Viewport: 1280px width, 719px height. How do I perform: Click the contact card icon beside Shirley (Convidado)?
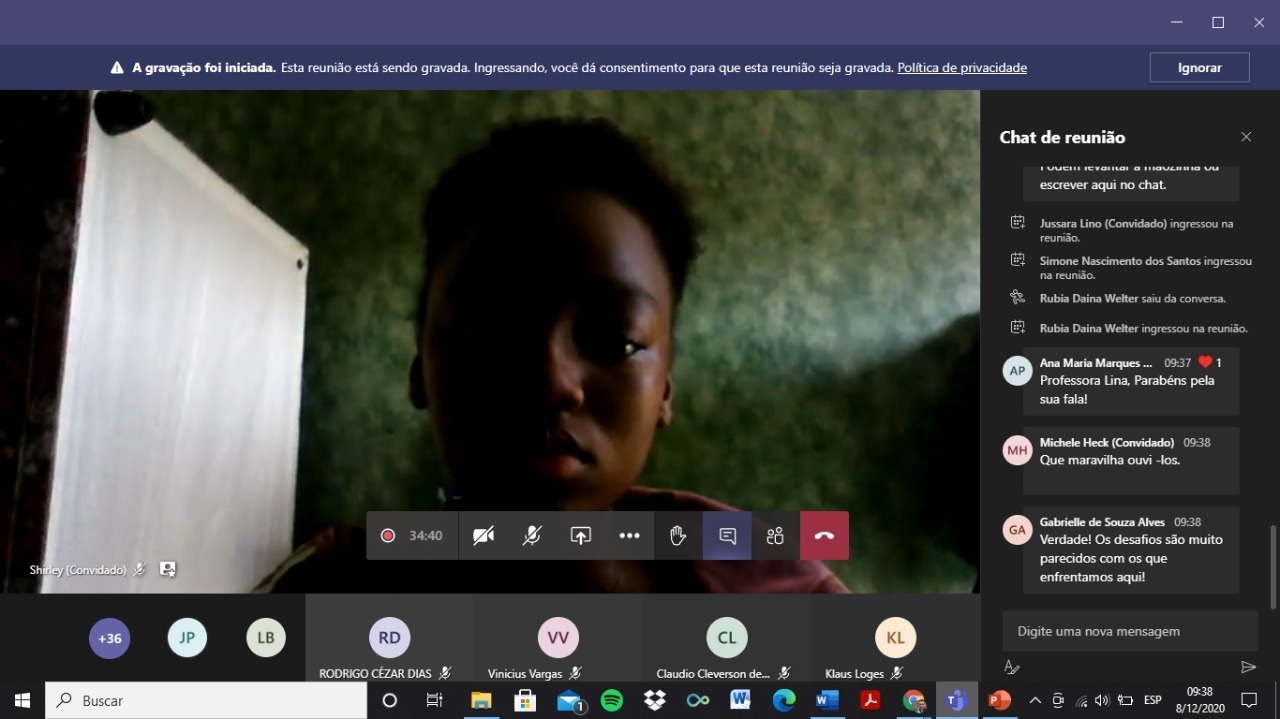pyautogui.click(x=168, y=569)
